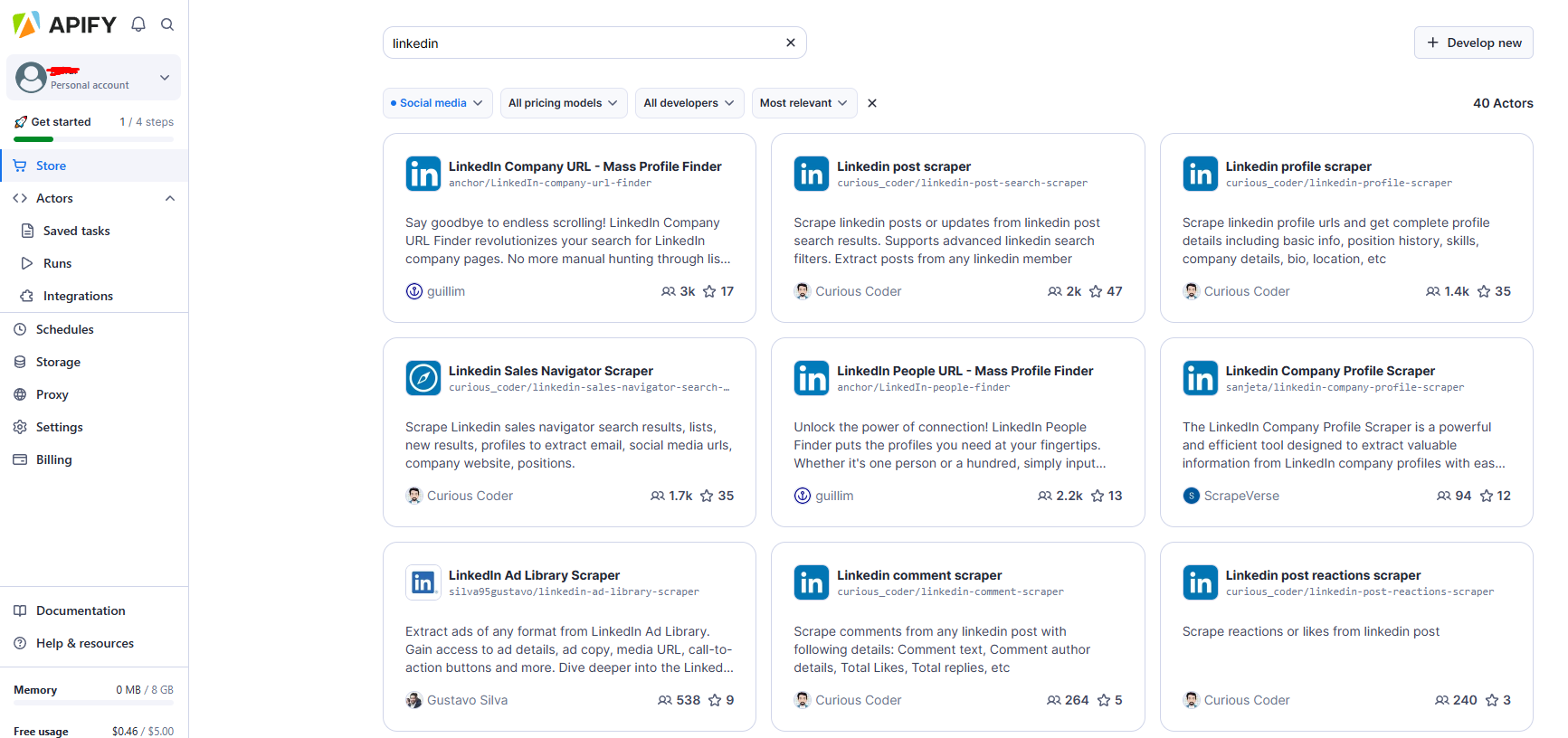Screen dimensions: 1568x738
Task: Click LinkedIn People URL finder logo icon
Action: [x=812, y=378]
